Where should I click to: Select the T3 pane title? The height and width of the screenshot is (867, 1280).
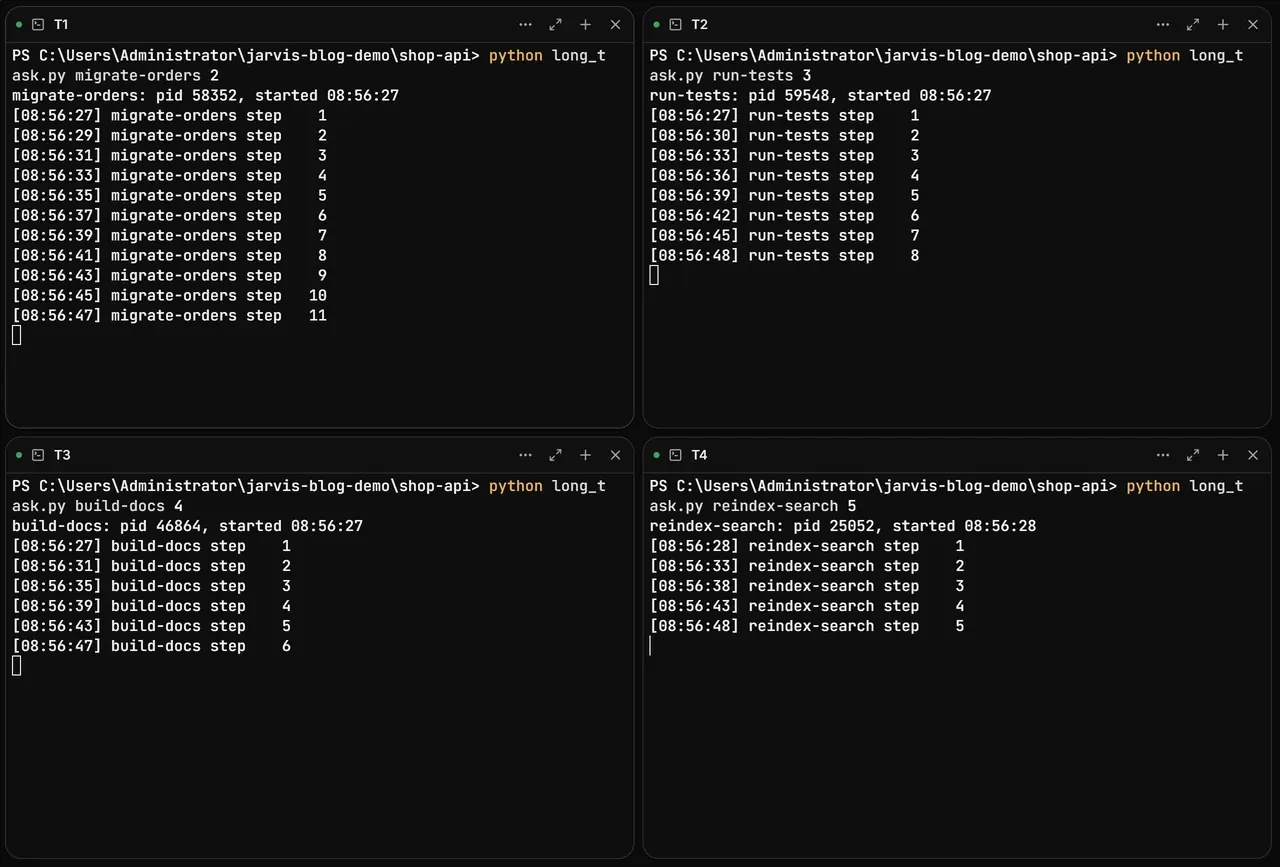(62, 455)
